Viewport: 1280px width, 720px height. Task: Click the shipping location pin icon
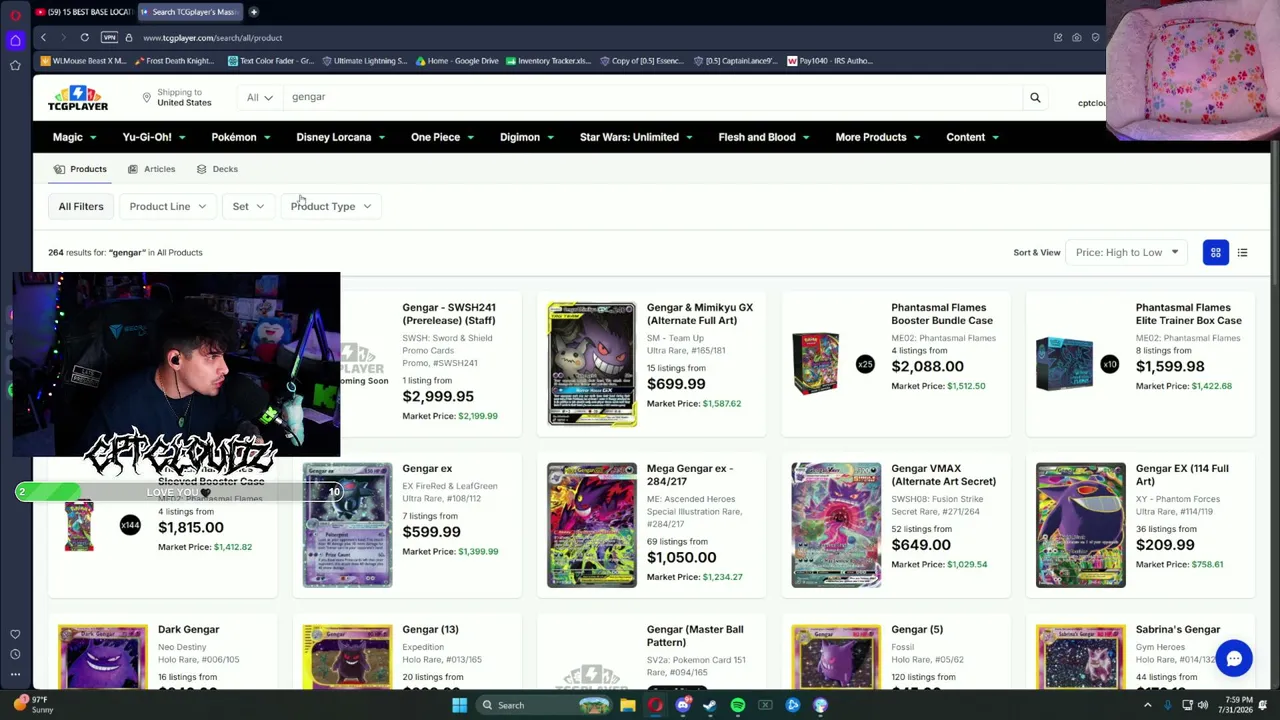146,98
